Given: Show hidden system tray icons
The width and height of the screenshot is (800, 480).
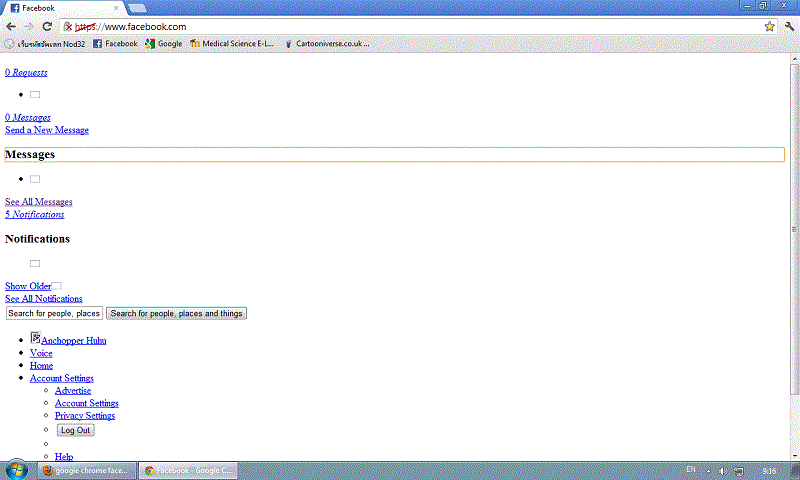Looking at the screenshot, I should pos(708,471).
